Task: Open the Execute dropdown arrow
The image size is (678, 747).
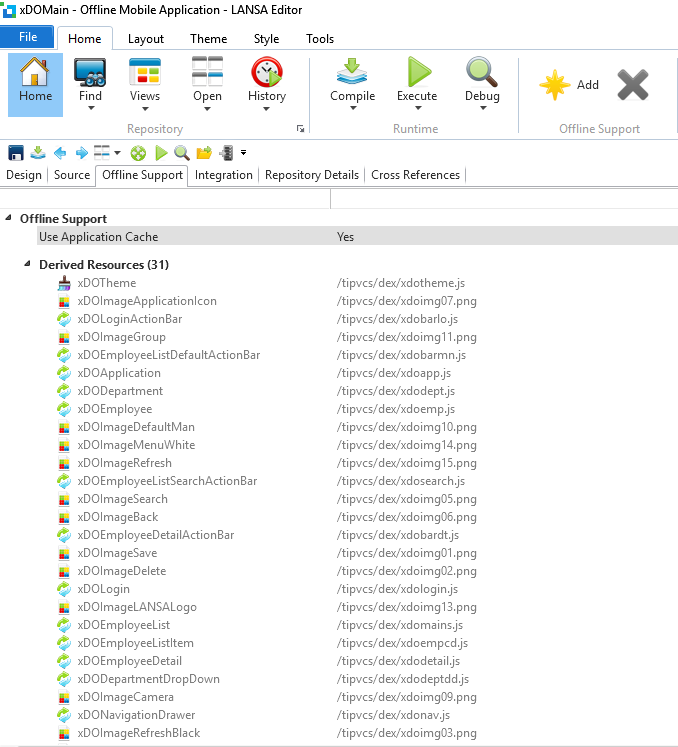Action: point(418,108)
